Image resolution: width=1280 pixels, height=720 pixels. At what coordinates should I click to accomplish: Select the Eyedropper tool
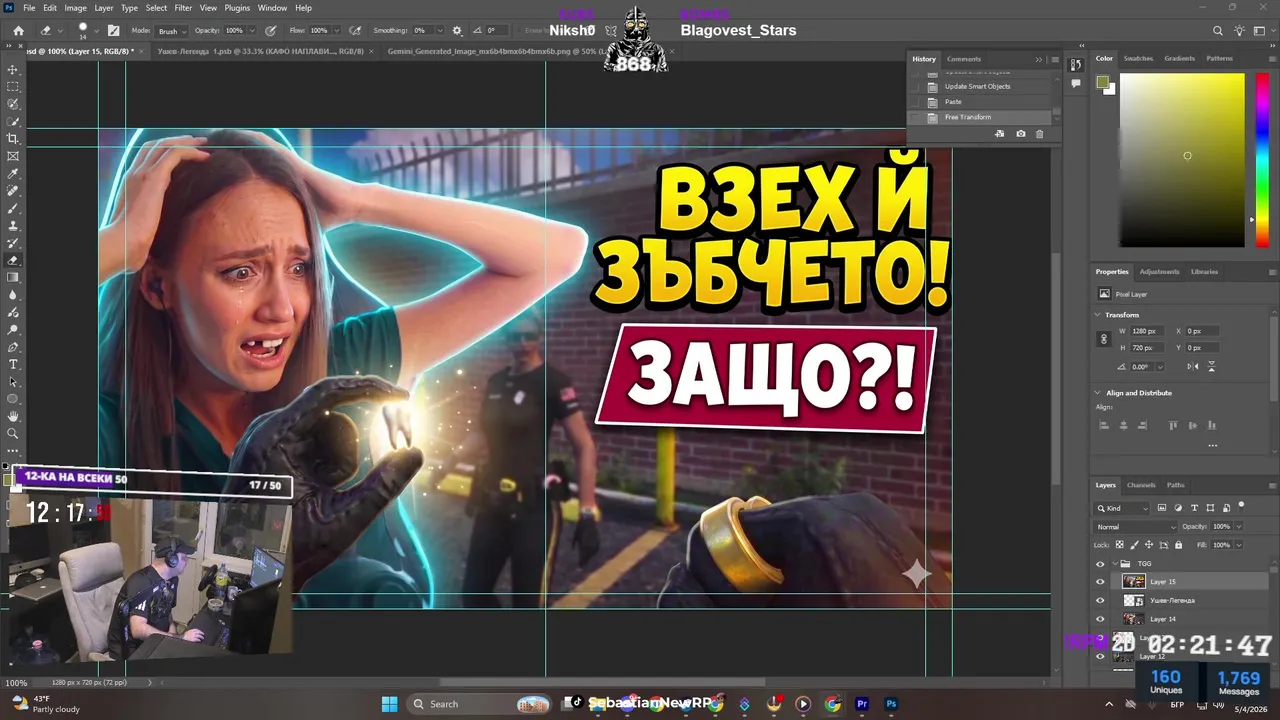pos(13,174)
